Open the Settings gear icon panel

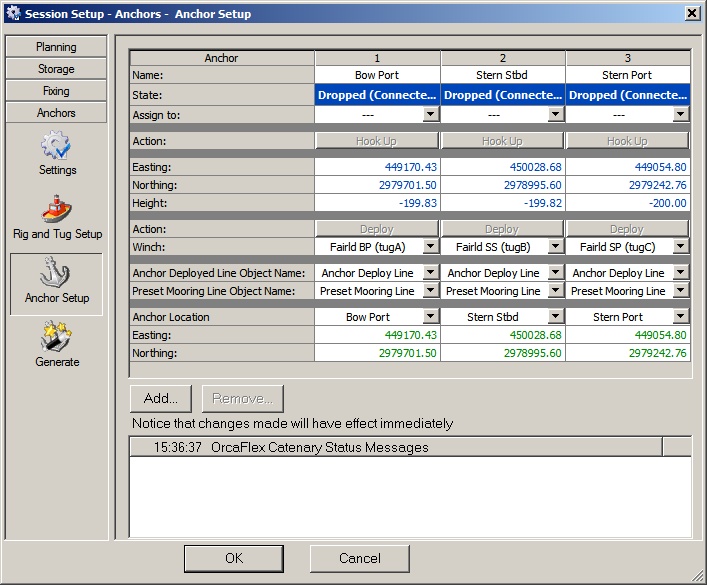click(57, 147)
